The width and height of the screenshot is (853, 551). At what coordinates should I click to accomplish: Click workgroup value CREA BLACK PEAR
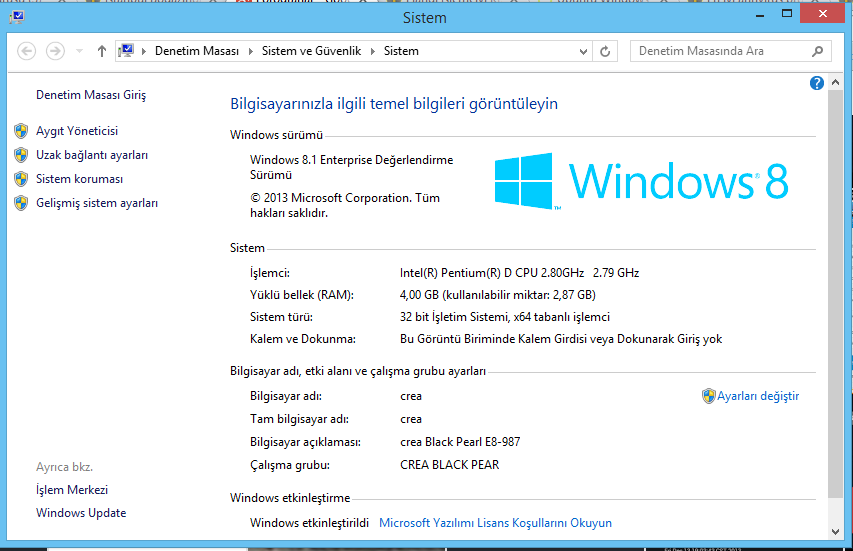click(x=449, y=465)
